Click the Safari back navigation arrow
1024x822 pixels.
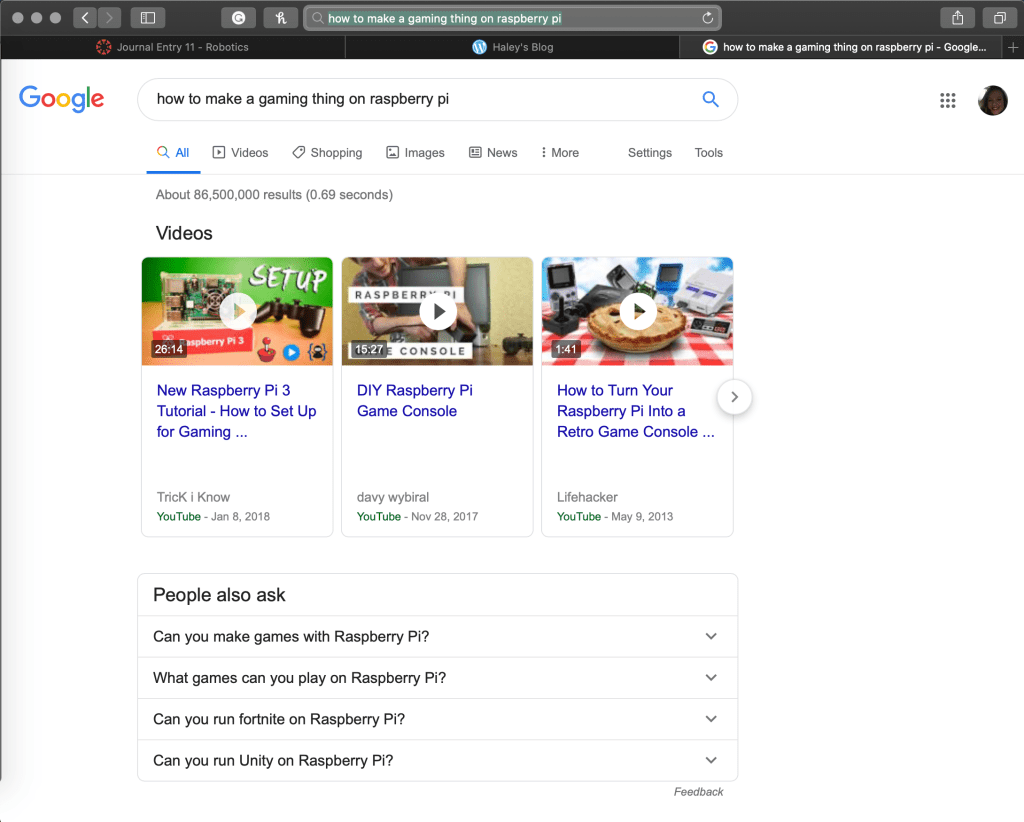coord(85,18)
